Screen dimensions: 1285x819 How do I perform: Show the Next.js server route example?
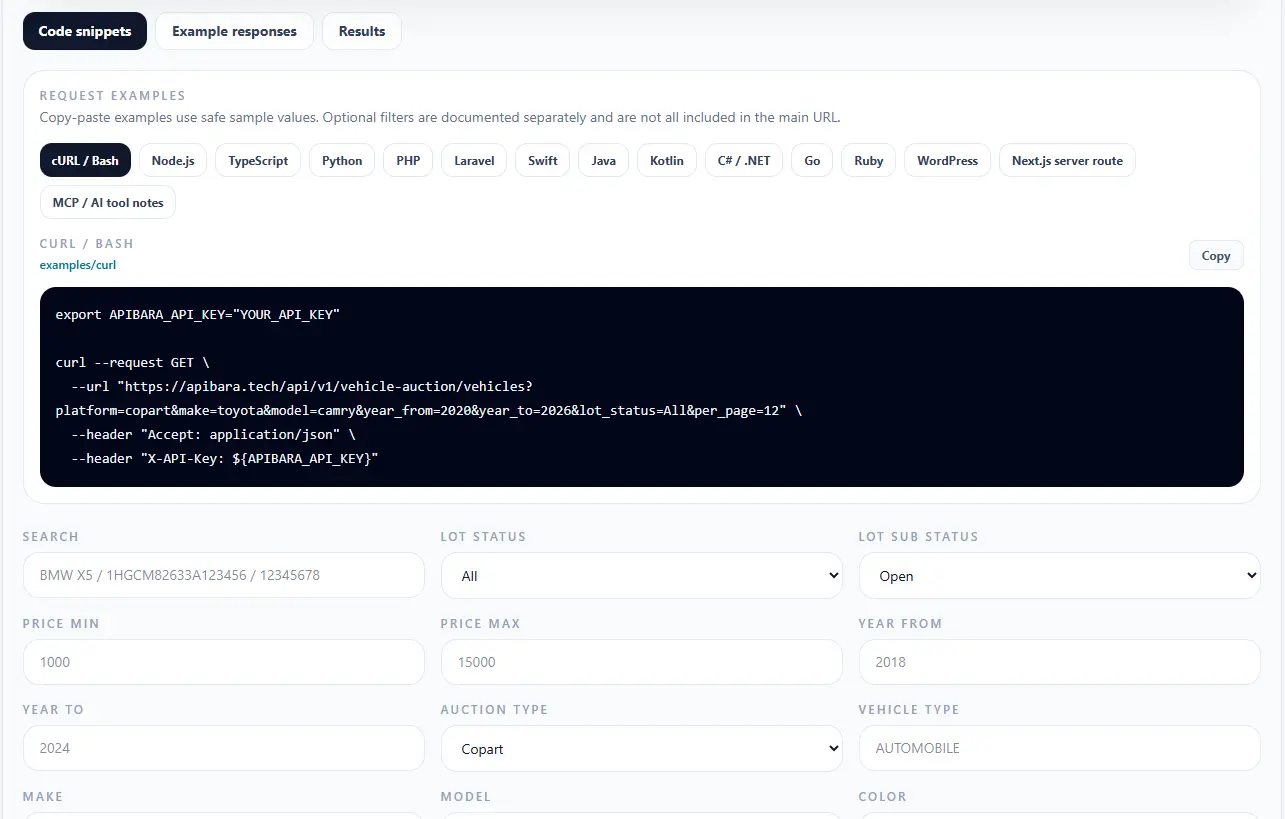pyautogui.click(x=1067, y=160)
